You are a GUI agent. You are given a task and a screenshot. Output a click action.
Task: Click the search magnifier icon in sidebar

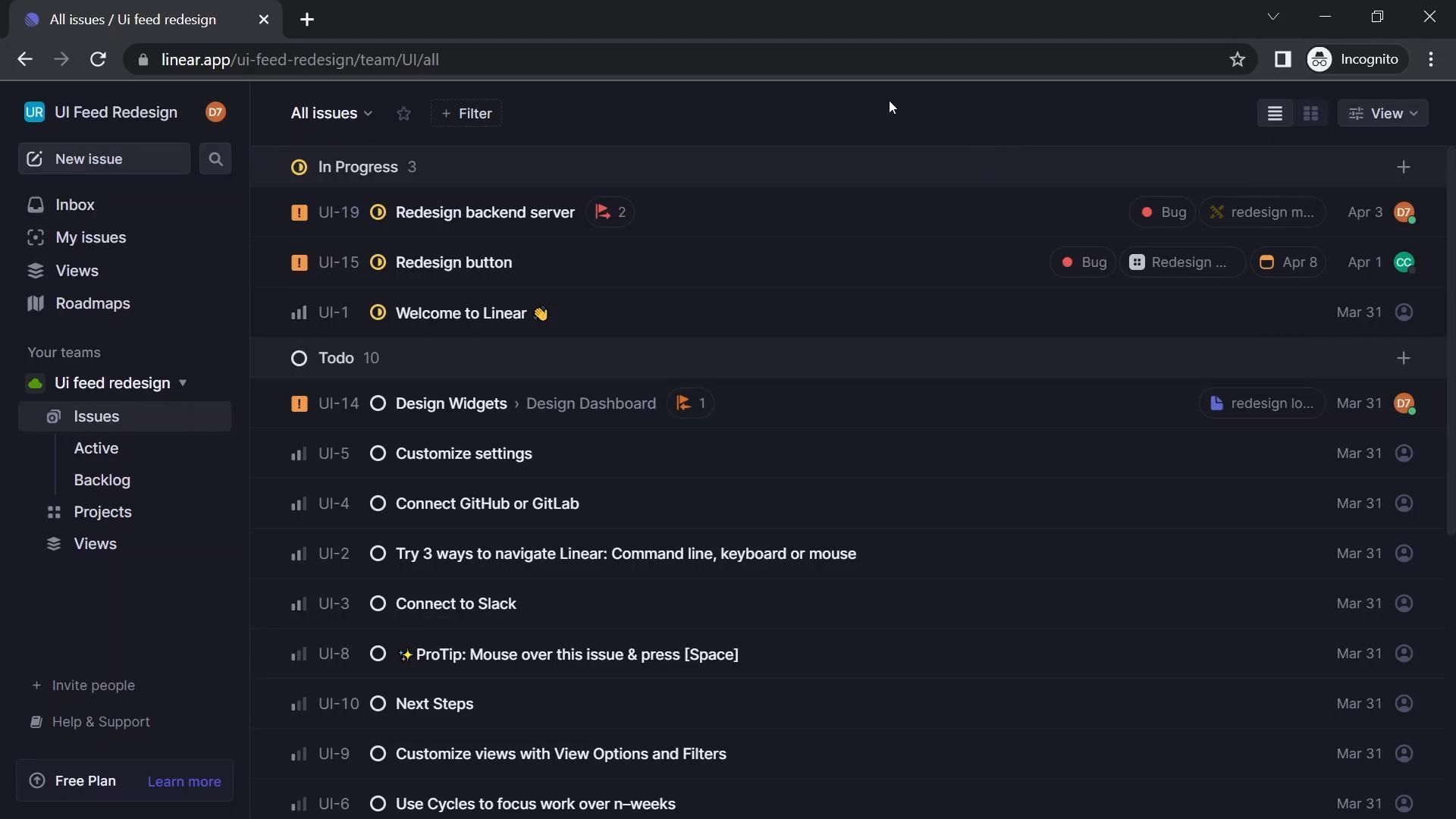(x=215, y=159)
